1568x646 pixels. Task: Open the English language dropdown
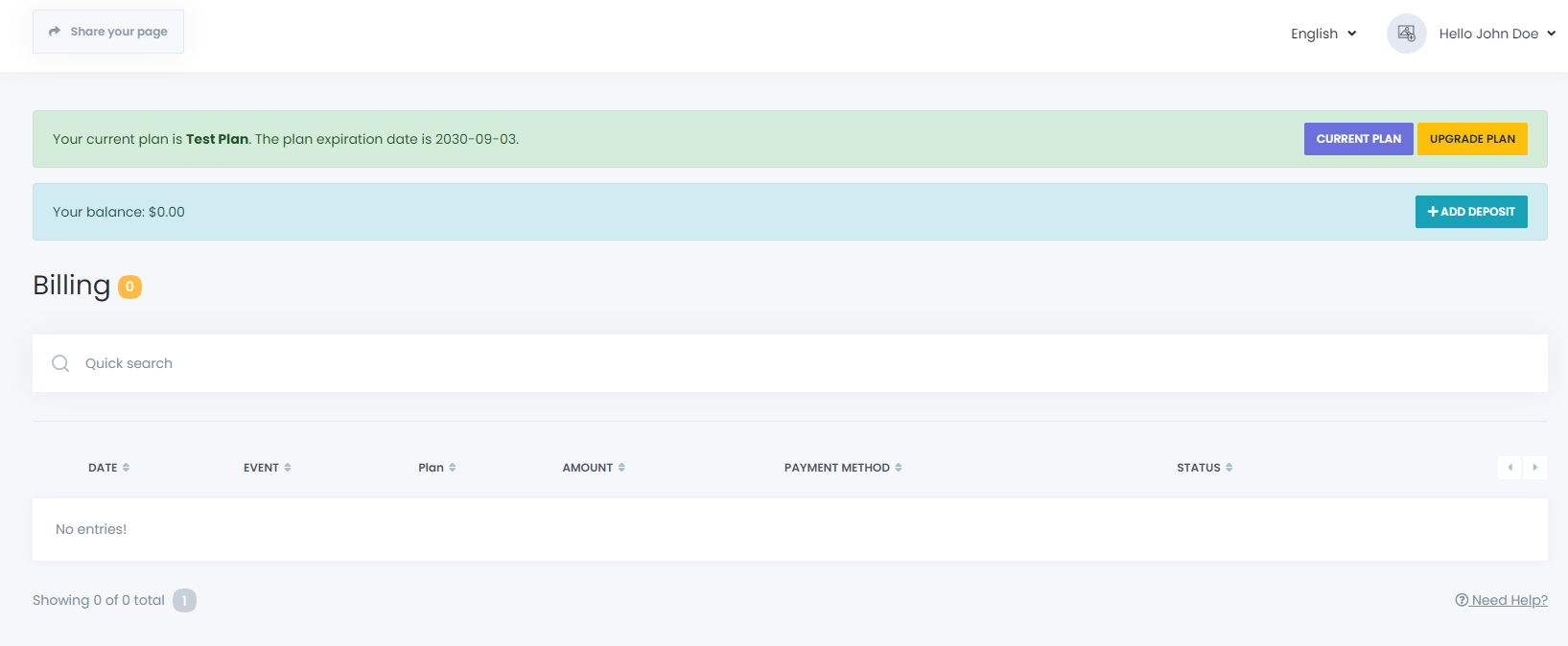point(1322,34)
